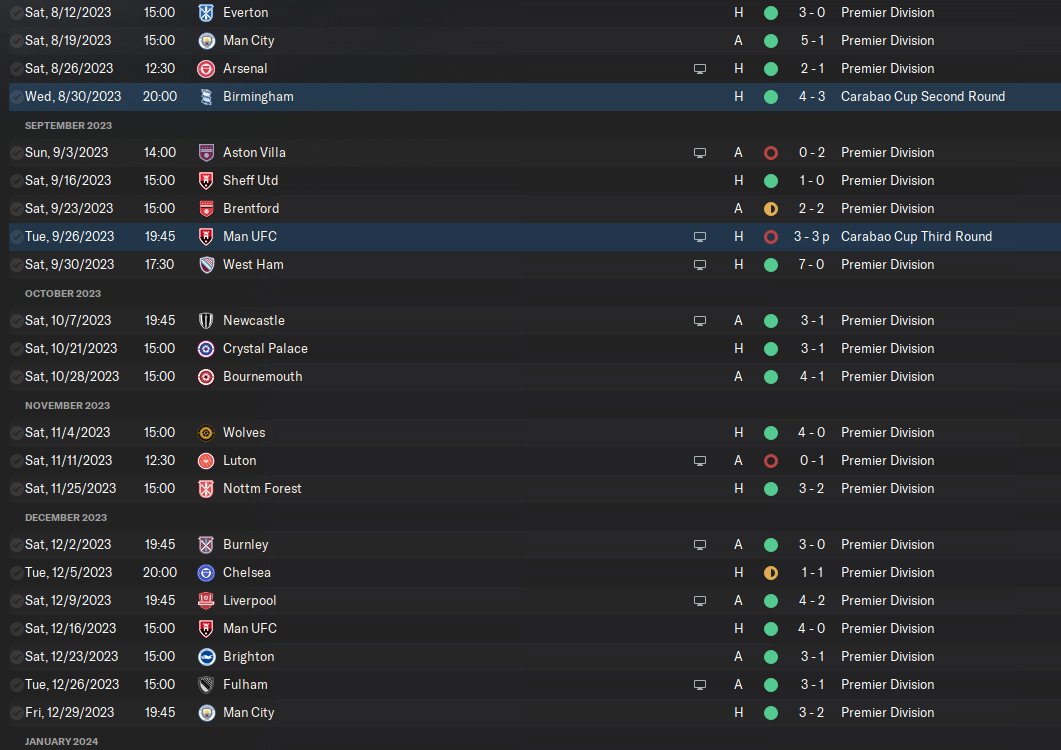Viewport: 1061px width, 750px height.
Task: Click the Arsenal club badge icon
Action: (206, 69)
